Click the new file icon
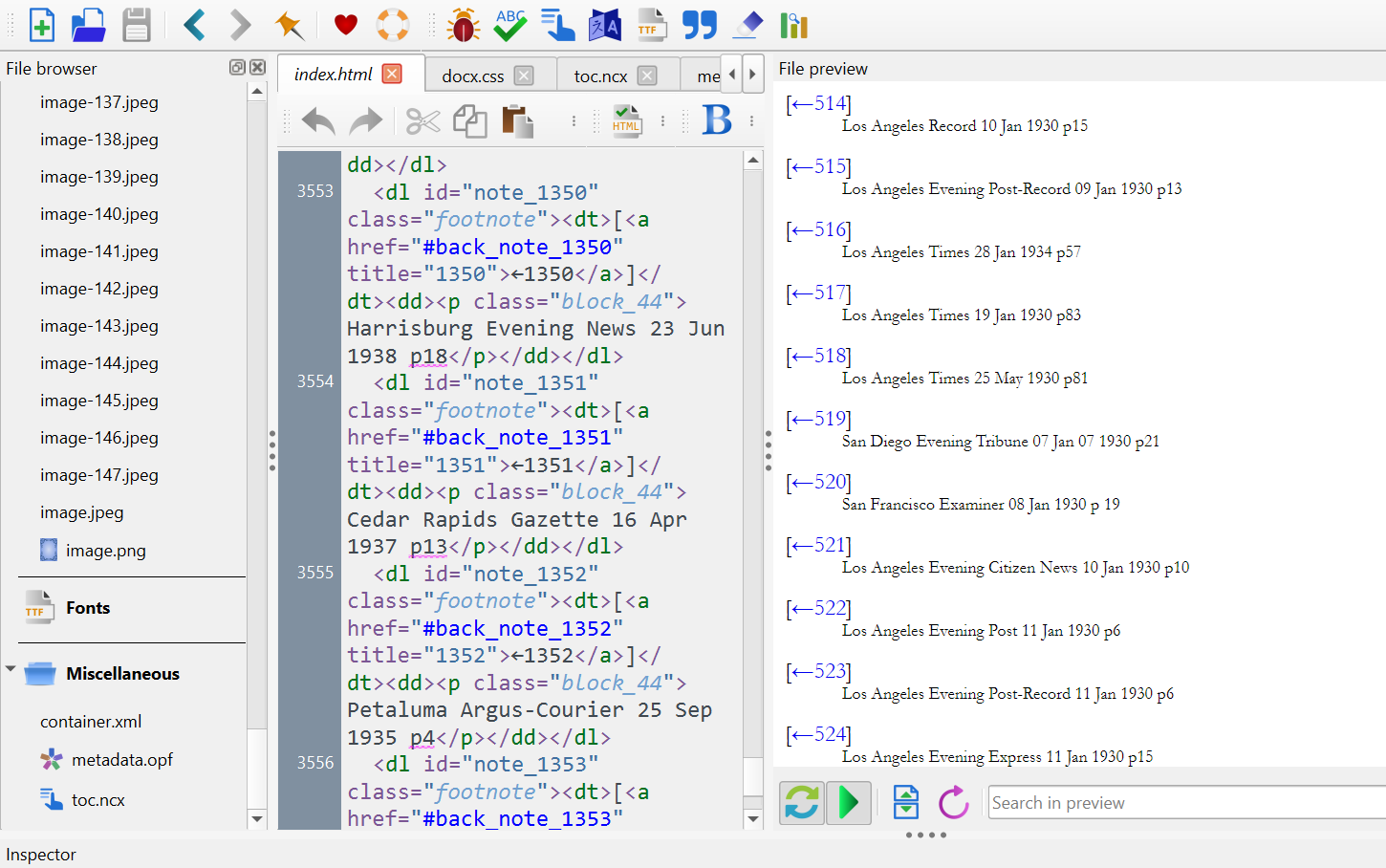Viewport: 1386px width, 868px height. [x=42, y=25]
